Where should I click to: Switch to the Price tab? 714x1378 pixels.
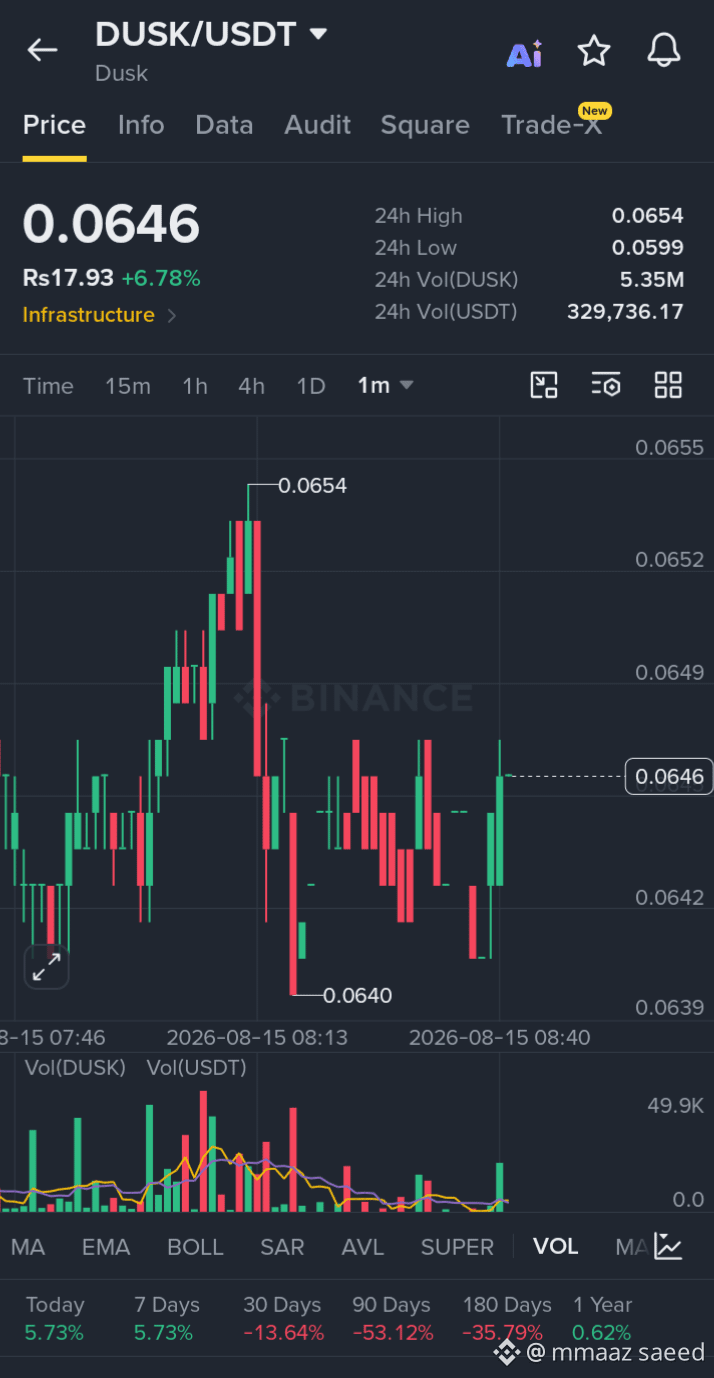click(54, 125)
